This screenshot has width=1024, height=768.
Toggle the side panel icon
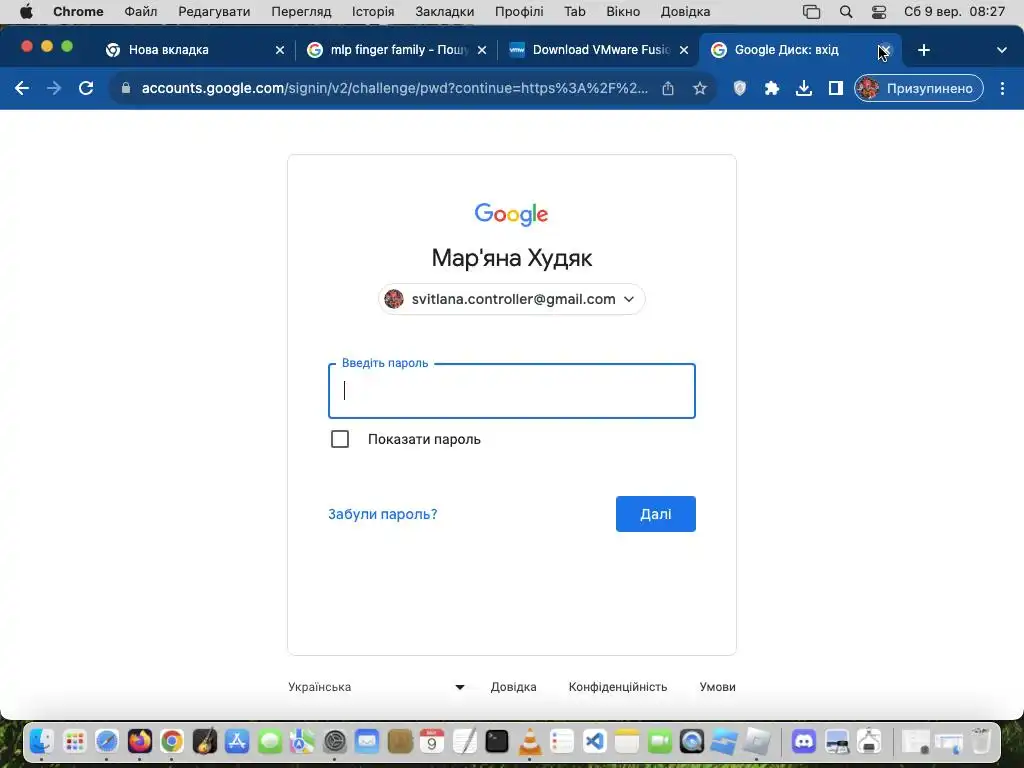(x=835, y=88)
